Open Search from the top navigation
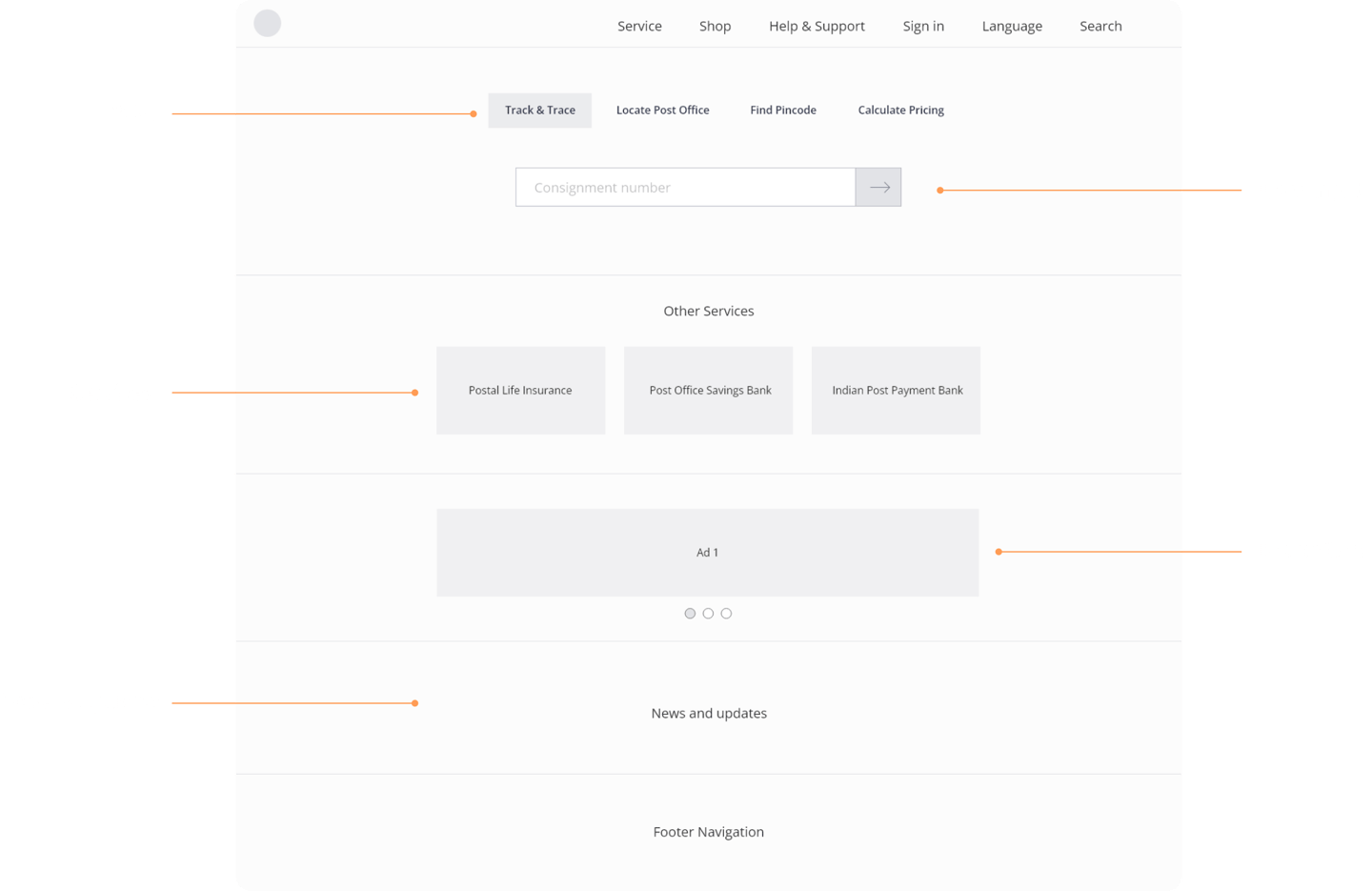The height and width of the screenshot is (891, 1372). click(x=1100, y=26)
